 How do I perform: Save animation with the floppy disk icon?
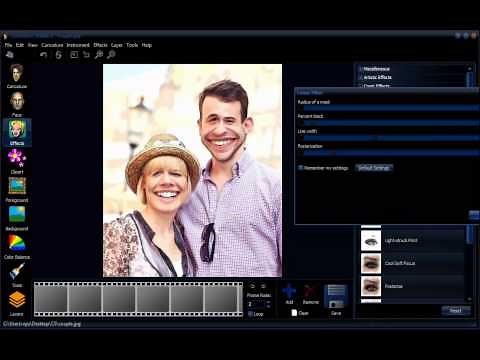point(336,296)
